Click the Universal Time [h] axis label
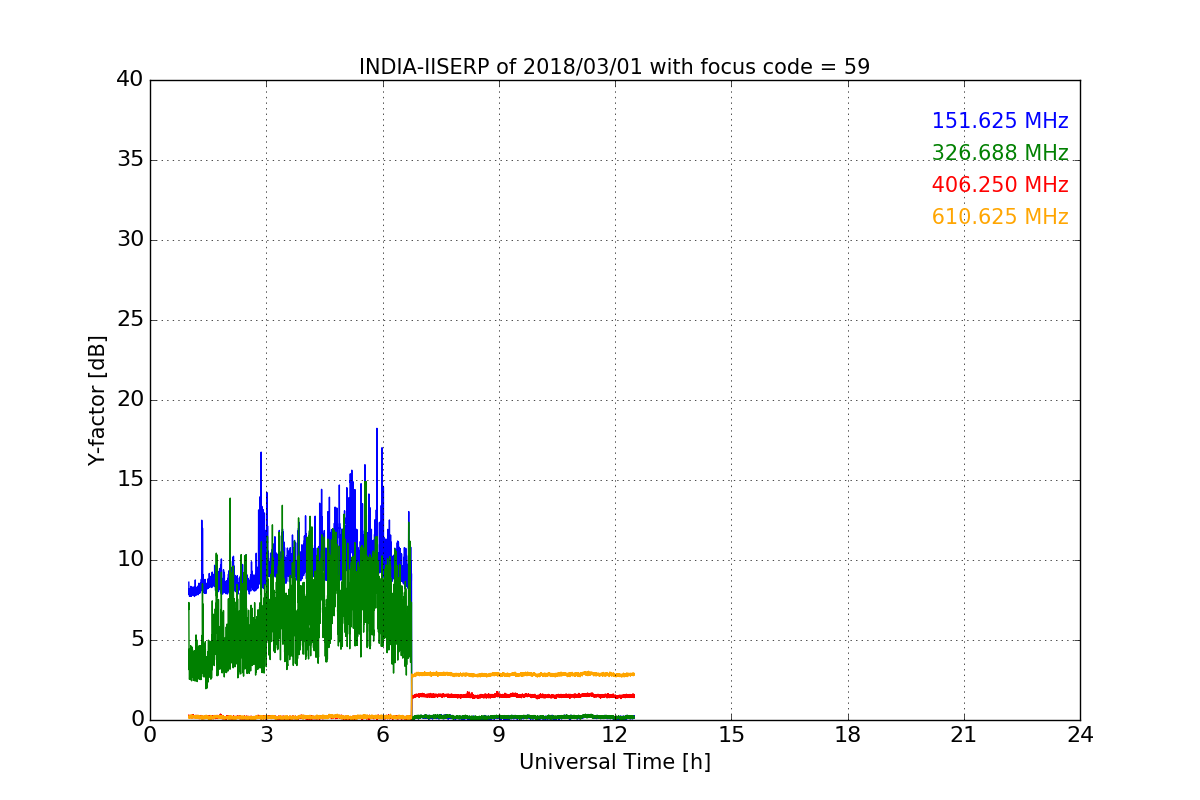The height and width of the screenshot is (800, 1200). tap(614, 762)
